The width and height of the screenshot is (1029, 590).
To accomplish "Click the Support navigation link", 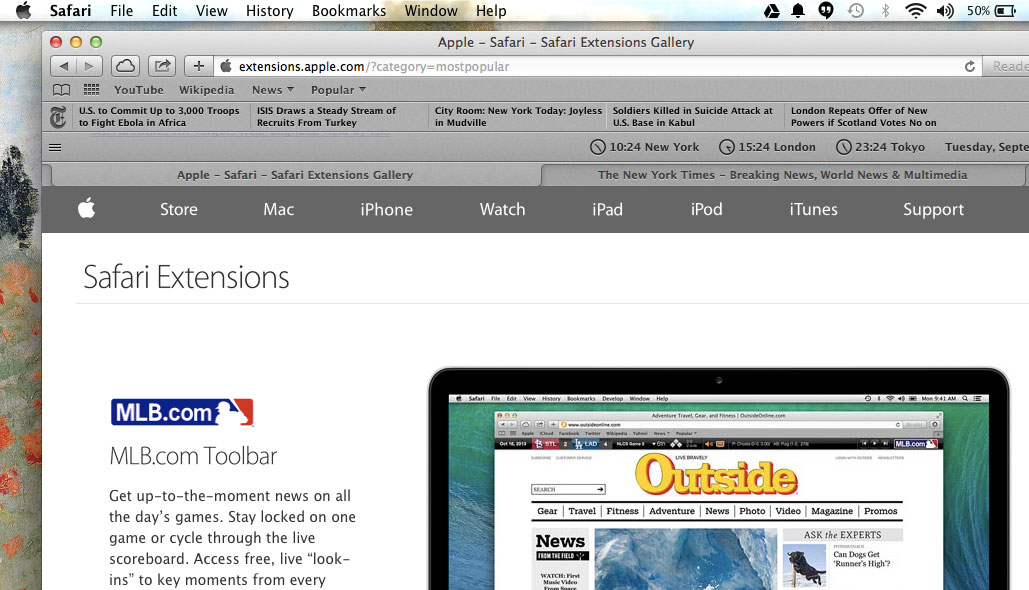I will coord(933,209).
